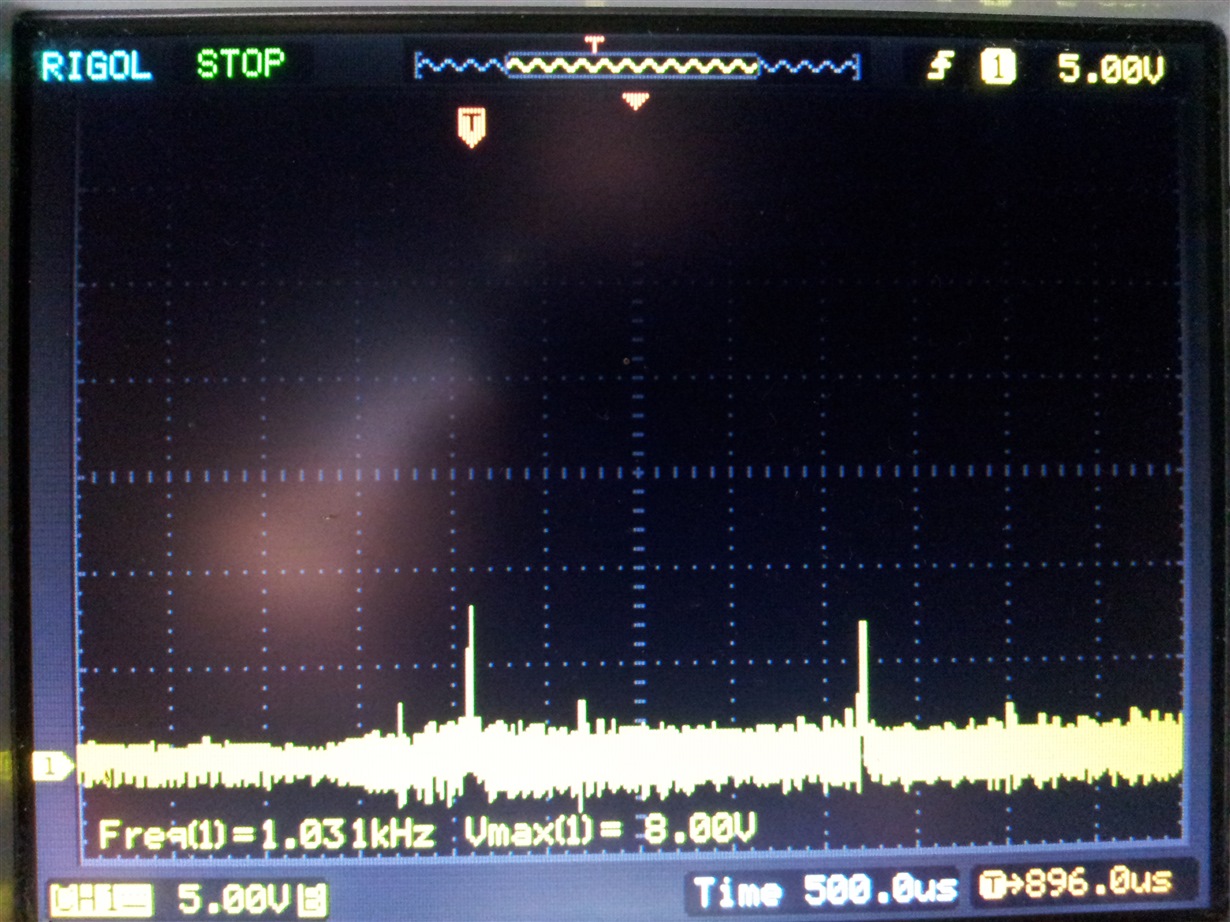Click the channel 1 trigger source badge
The height and width of the screenshot is (922, 1230).
click(997, 68)
